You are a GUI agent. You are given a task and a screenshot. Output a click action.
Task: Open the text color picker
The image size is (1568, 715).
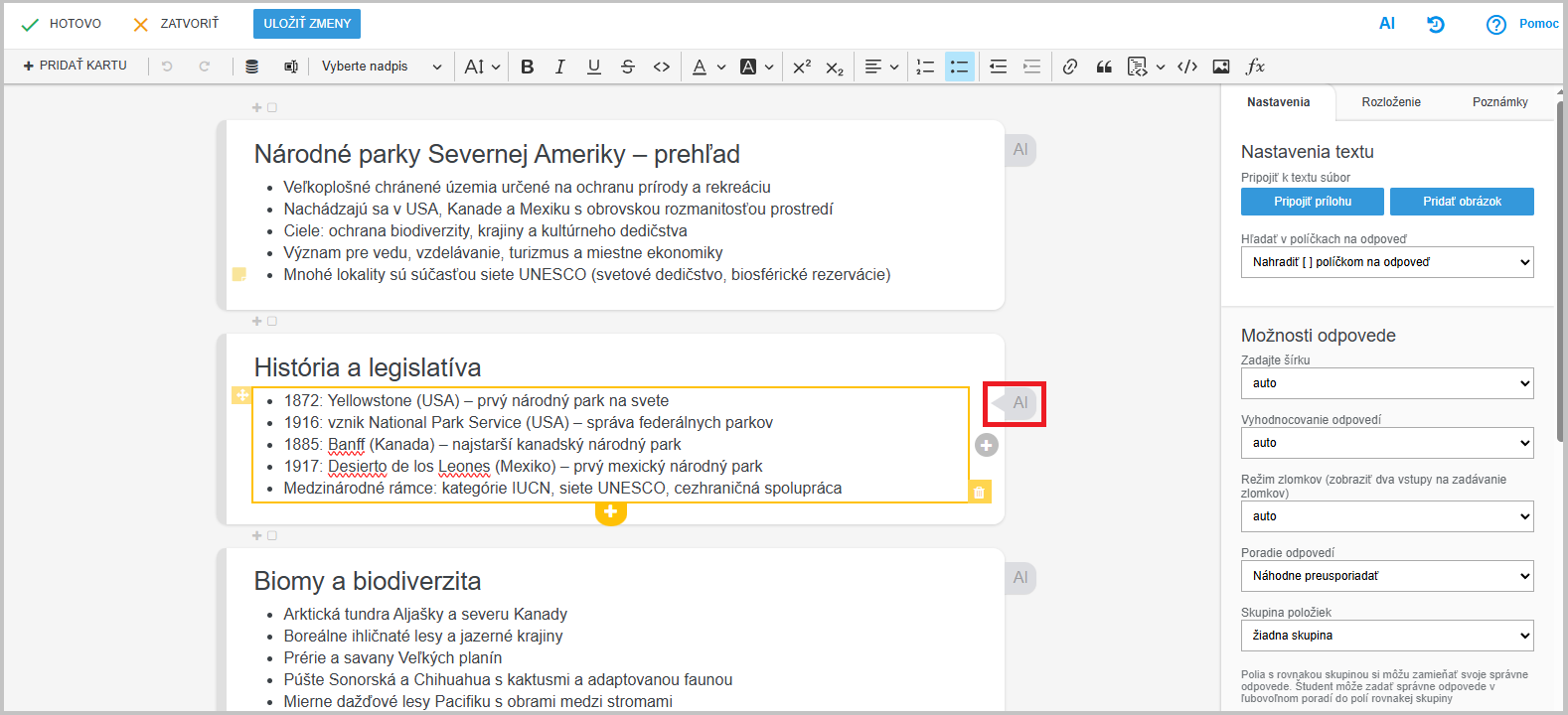701,67
